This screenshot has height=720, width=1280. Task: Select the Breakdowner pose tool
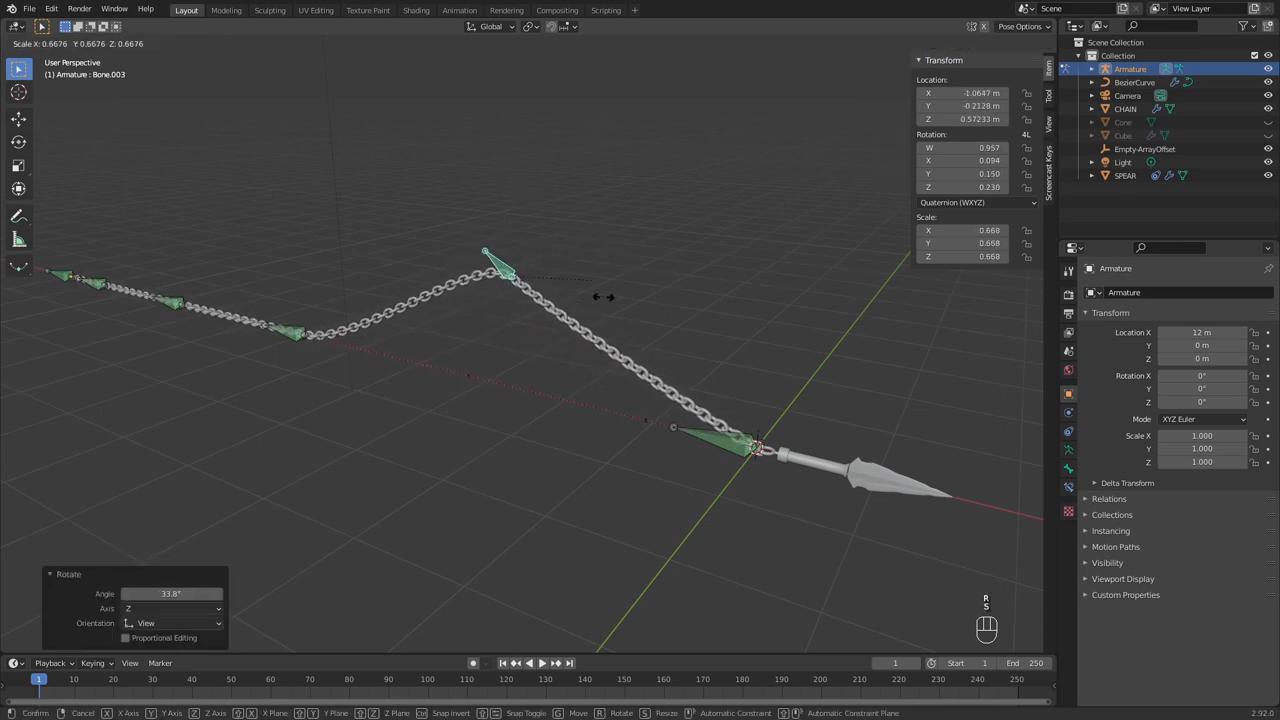[x=18, y=266]
